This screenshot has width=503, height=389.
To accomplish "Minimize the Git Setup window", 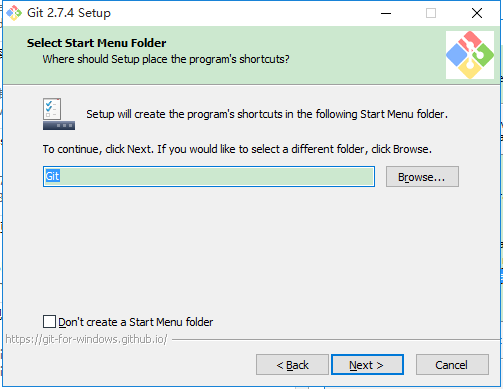I will click(x=386, y=13).
